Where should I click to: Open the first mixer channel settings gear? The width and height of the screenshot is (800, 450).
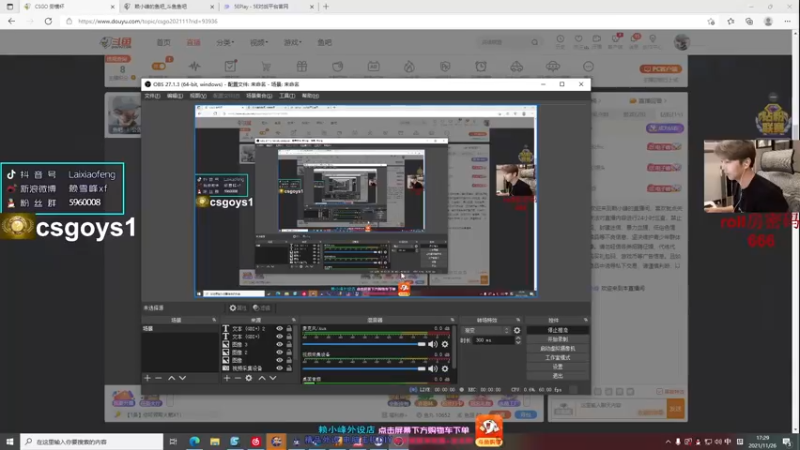point(445,344)
